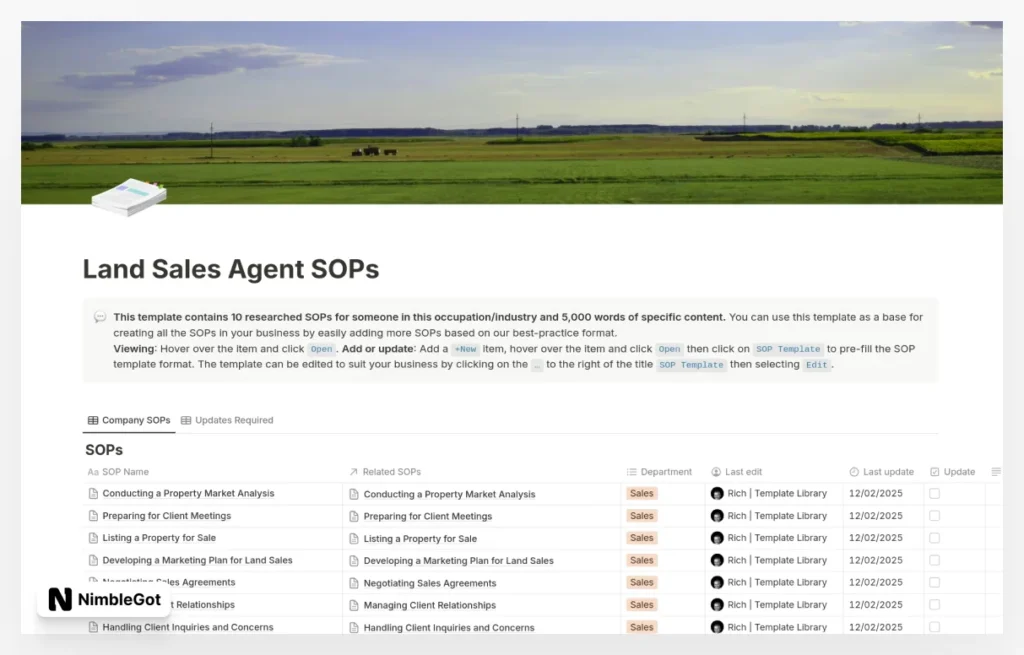Image resolution: width=1024 pixels, height=655 pixels.
Task: Click the Sales tag in the first row
Action: coord(641,493)
